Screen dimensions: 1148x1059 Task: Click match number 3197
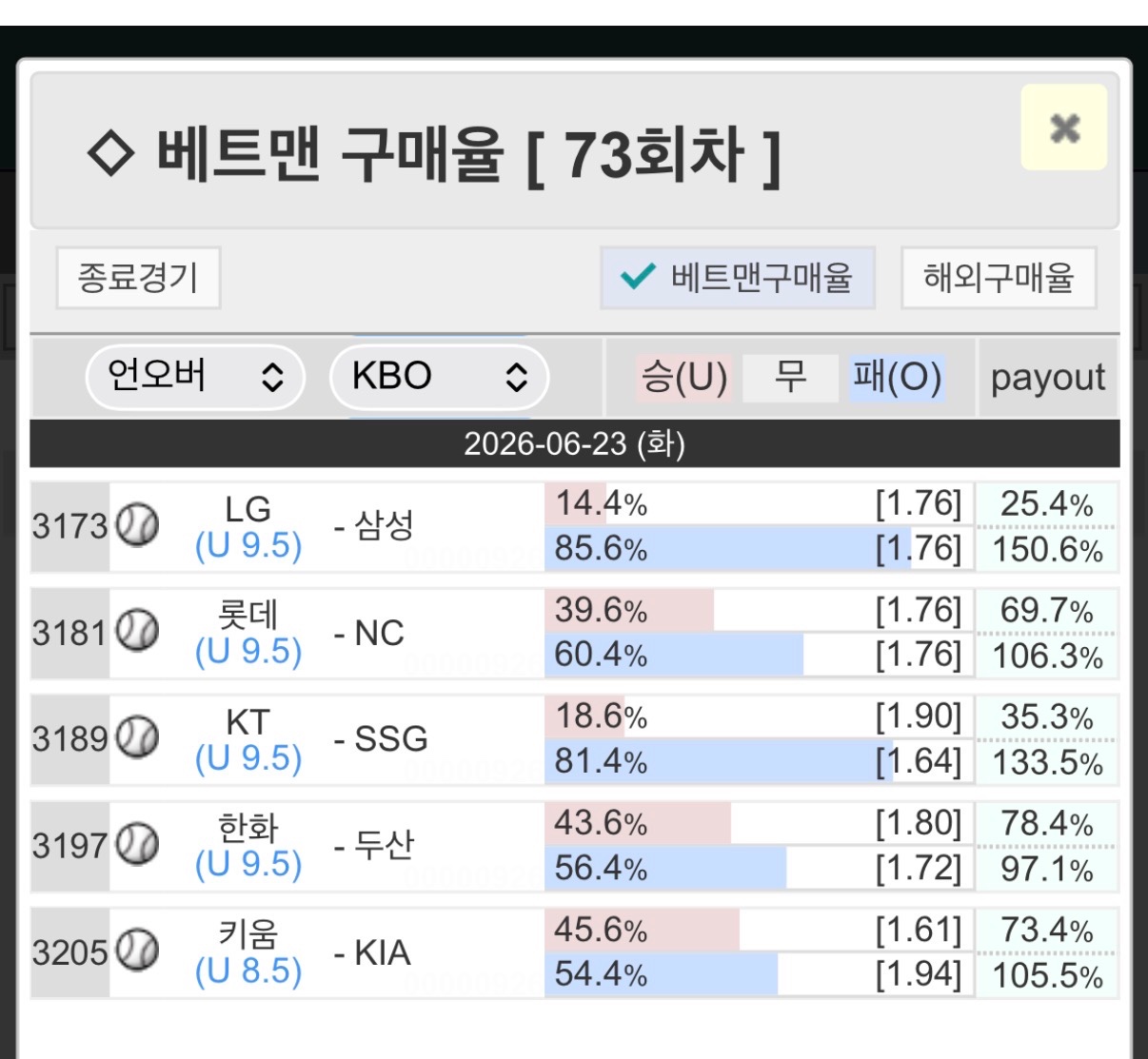pos(70,845)
